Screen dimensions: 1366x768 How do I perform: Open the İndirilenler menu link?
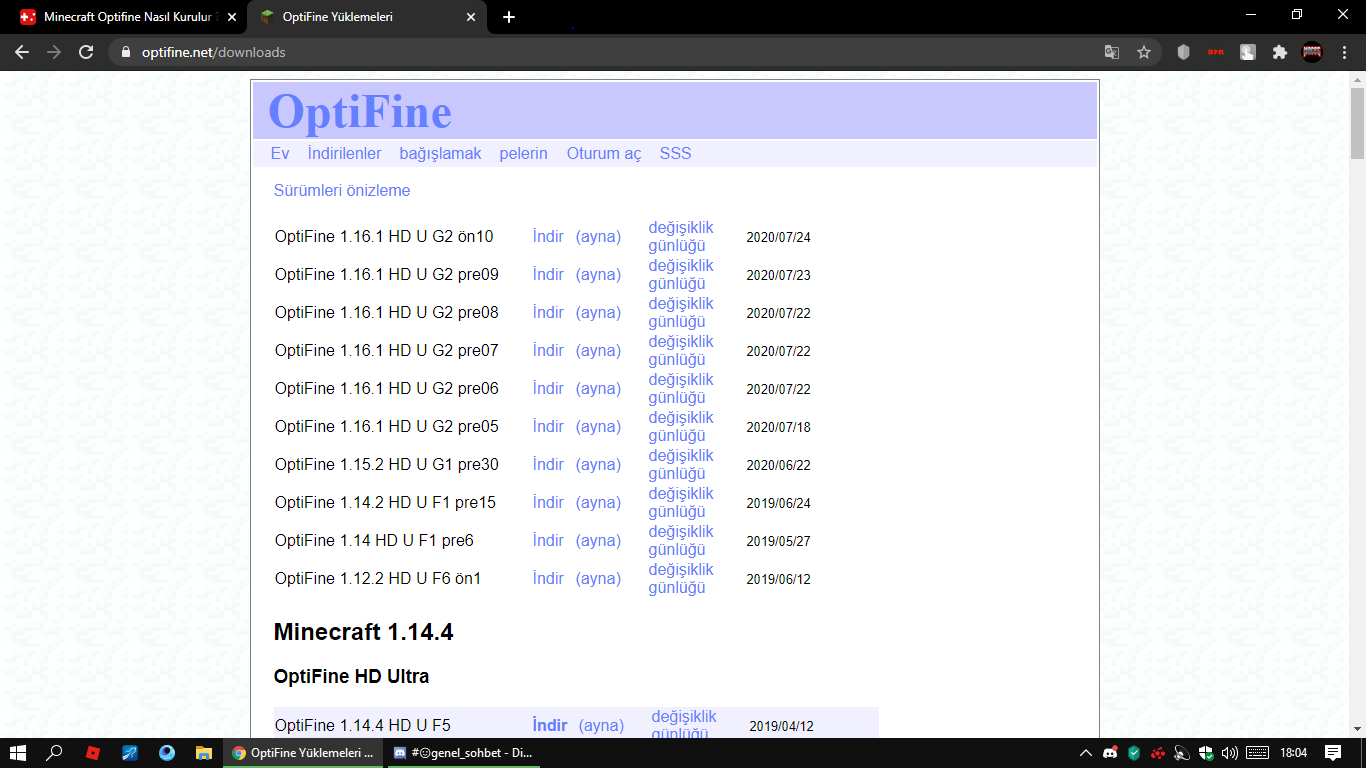click(x=344, y=154)
